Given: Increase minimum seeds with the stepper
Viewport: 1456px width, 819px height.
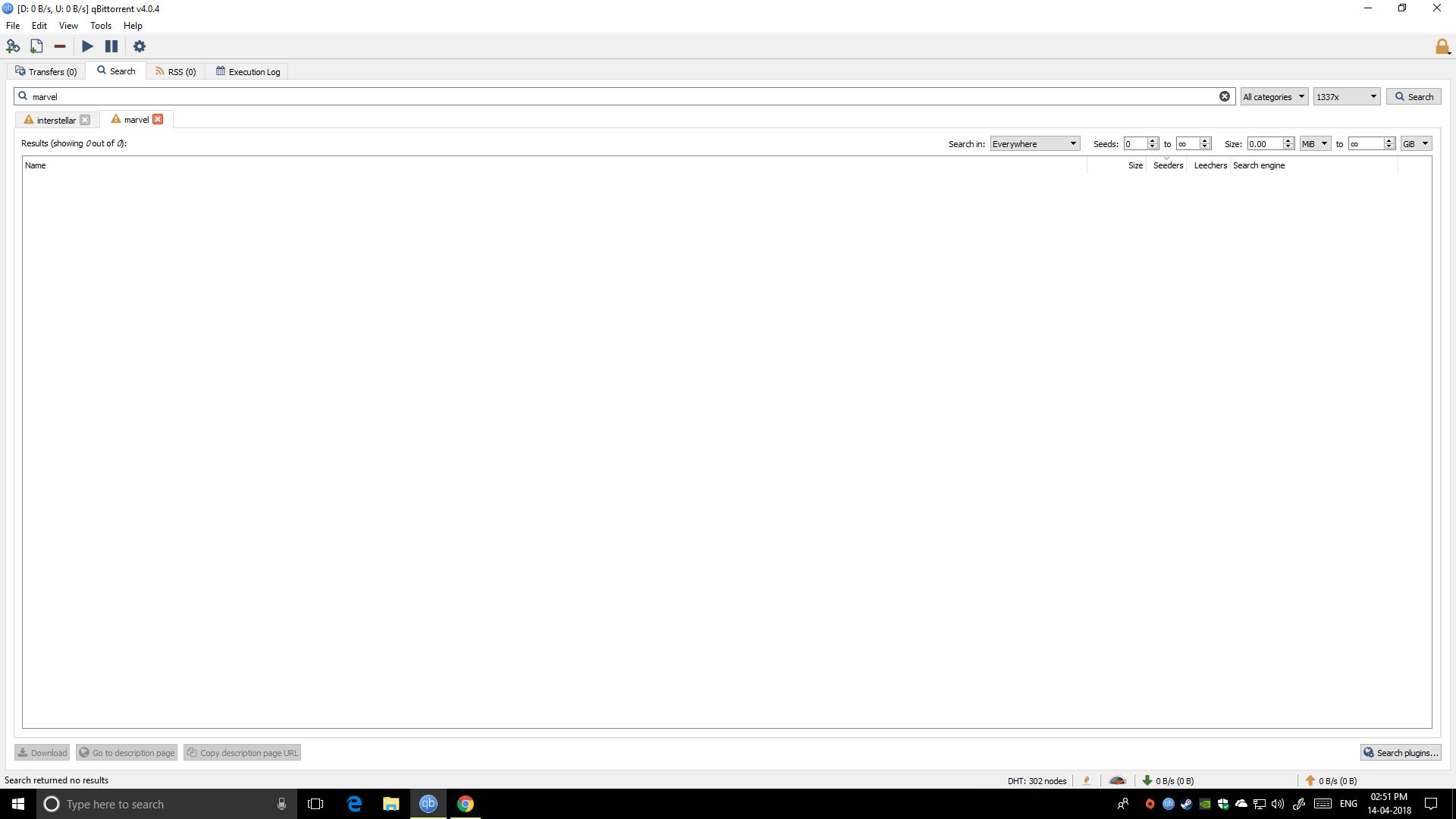Looking at the screenshot, I should tap(1153, 140).
